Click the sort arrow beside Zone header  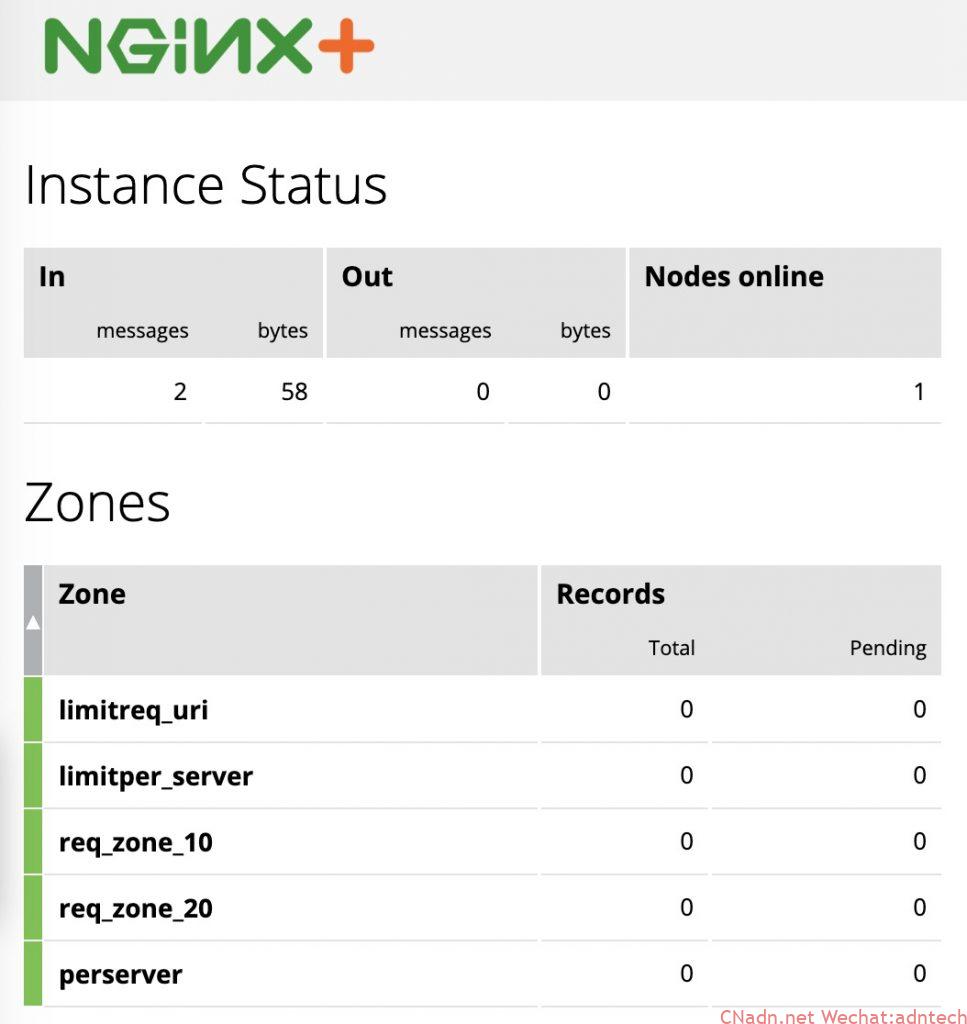click(x=33, y=622)
